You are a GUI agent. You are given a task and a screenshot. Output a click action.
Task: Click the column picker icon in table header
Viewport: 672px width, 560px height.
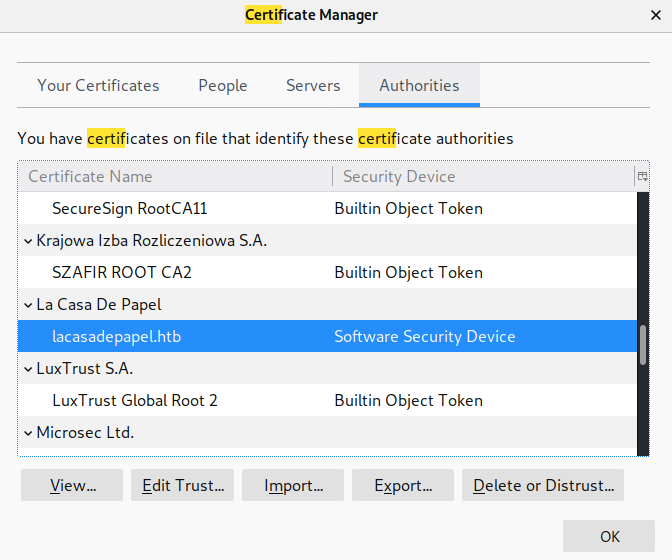coord(642,176)
